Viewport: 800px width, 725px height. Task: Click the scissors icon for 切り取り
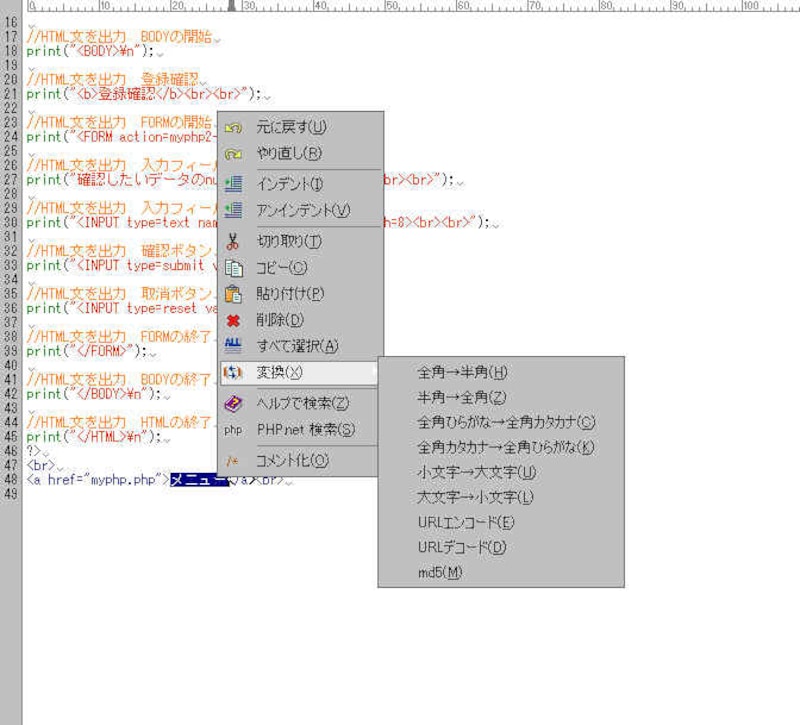[233, 242]
